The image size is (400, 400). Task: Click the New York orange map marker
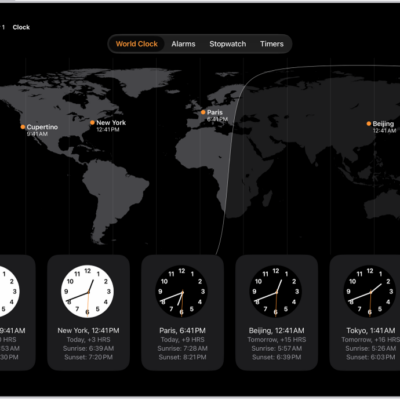[x=92, y=122]
